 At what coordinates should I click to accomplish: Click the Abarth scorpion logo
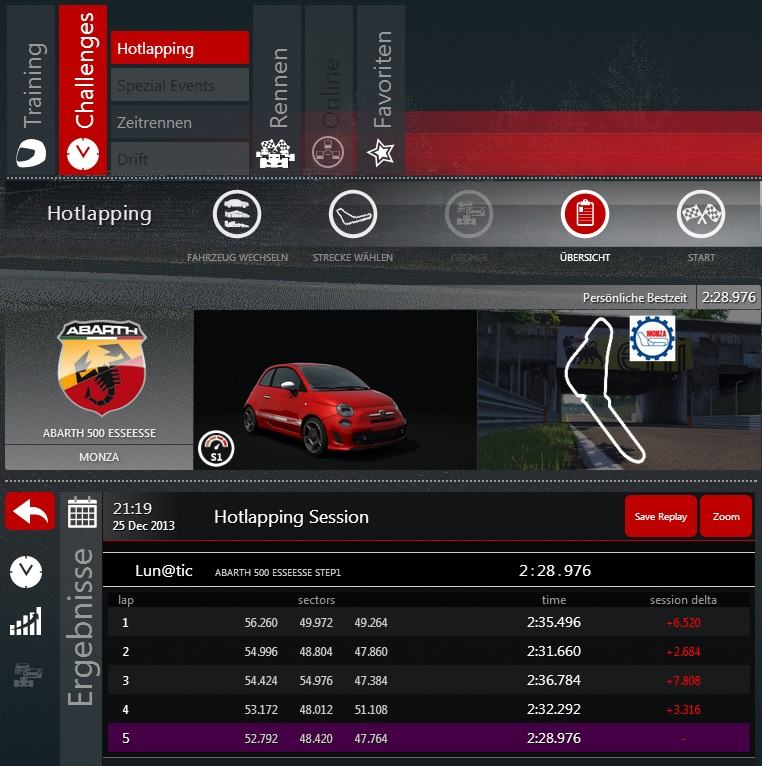(x=101, y=368)
